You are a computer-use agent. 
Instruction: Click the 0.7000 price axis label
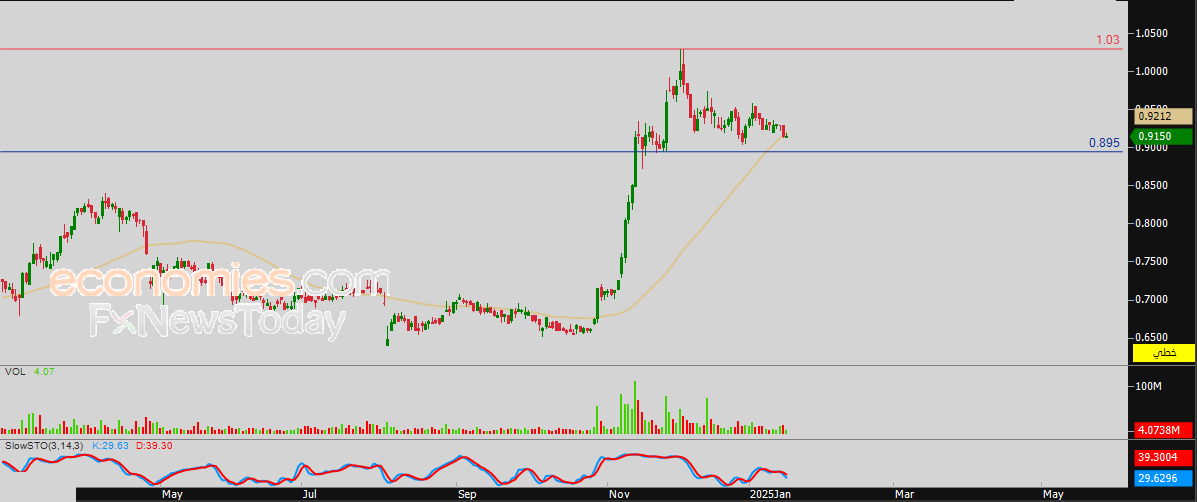(x=1152, y=300)
